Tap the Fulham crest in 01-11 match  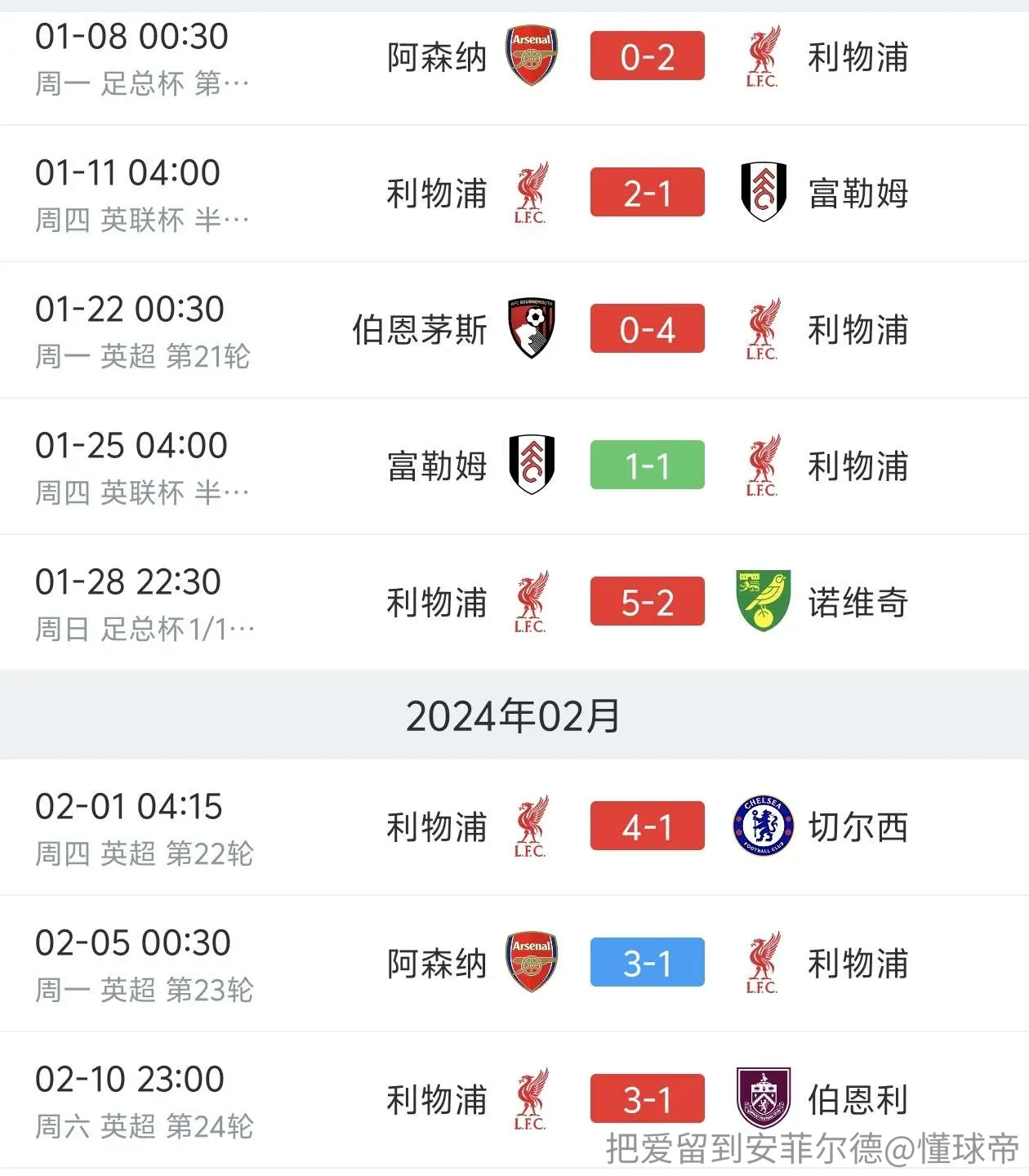click(764, 192)
